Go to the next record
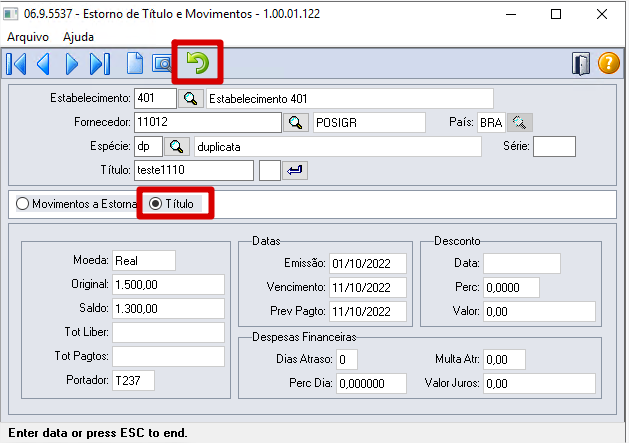Image resolution: width=629 pixels, height=443 pixels. point(71,63)
